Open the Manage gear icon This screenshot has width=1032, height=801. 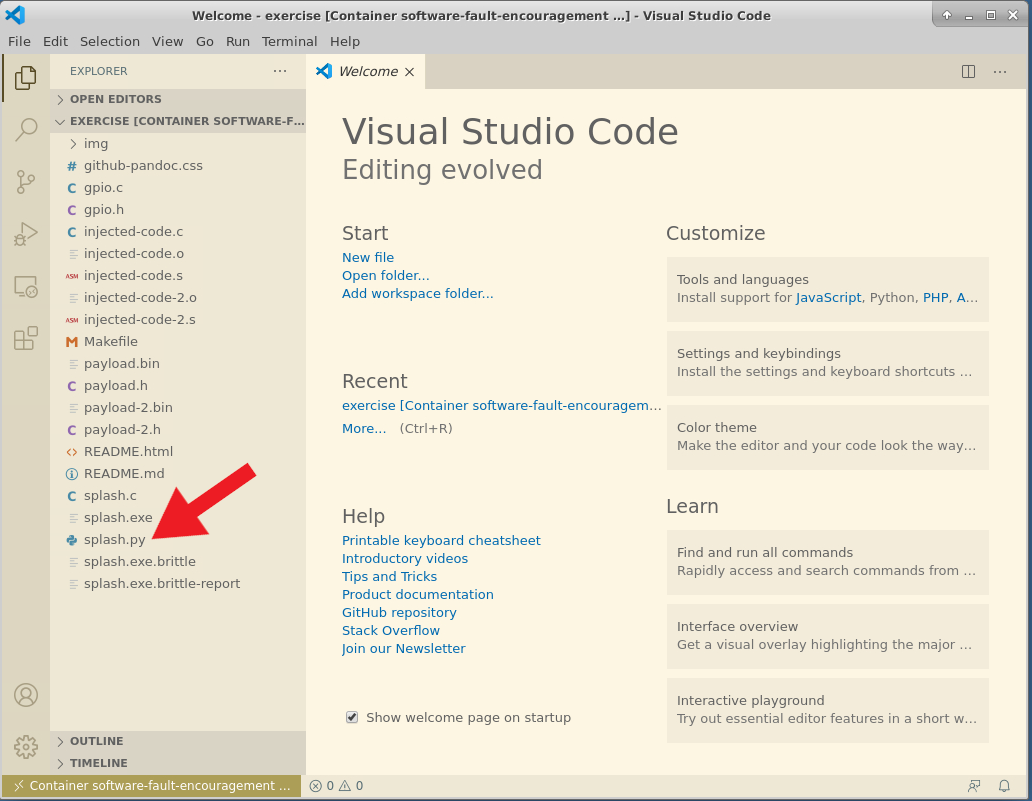[26, 747]
